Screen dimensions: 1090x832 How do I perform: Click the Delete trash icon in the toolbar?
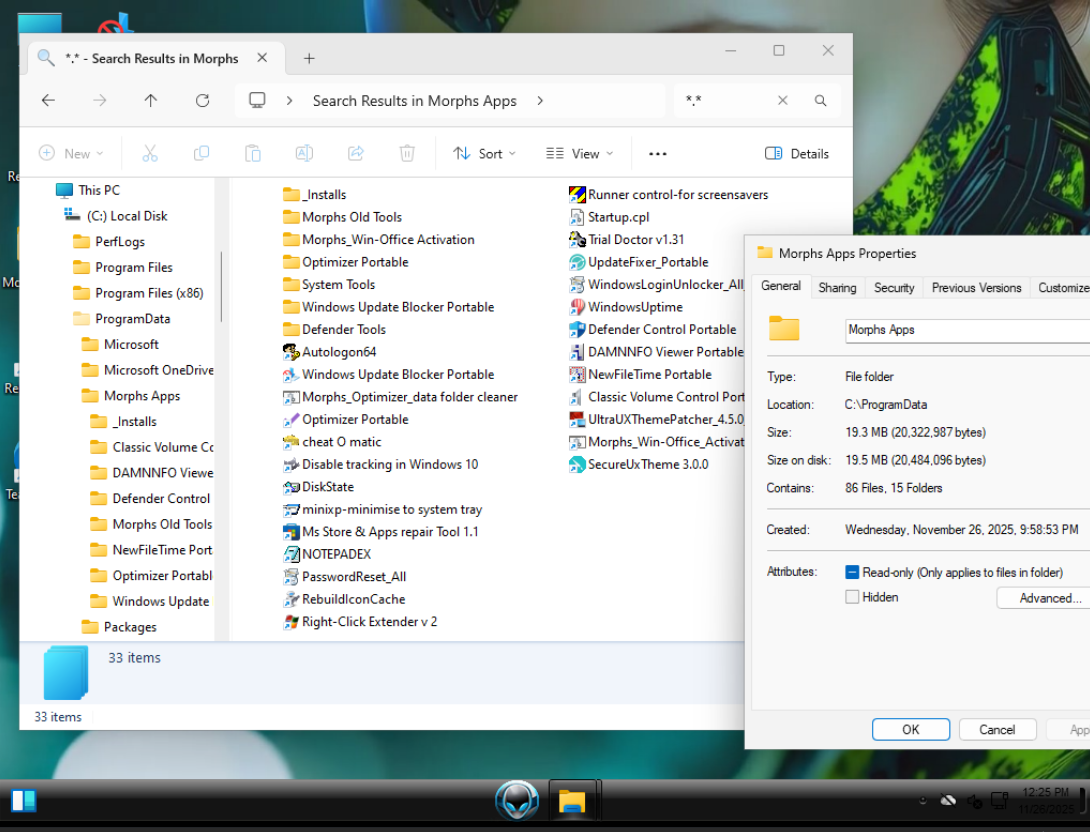click(x=407, y=153)
